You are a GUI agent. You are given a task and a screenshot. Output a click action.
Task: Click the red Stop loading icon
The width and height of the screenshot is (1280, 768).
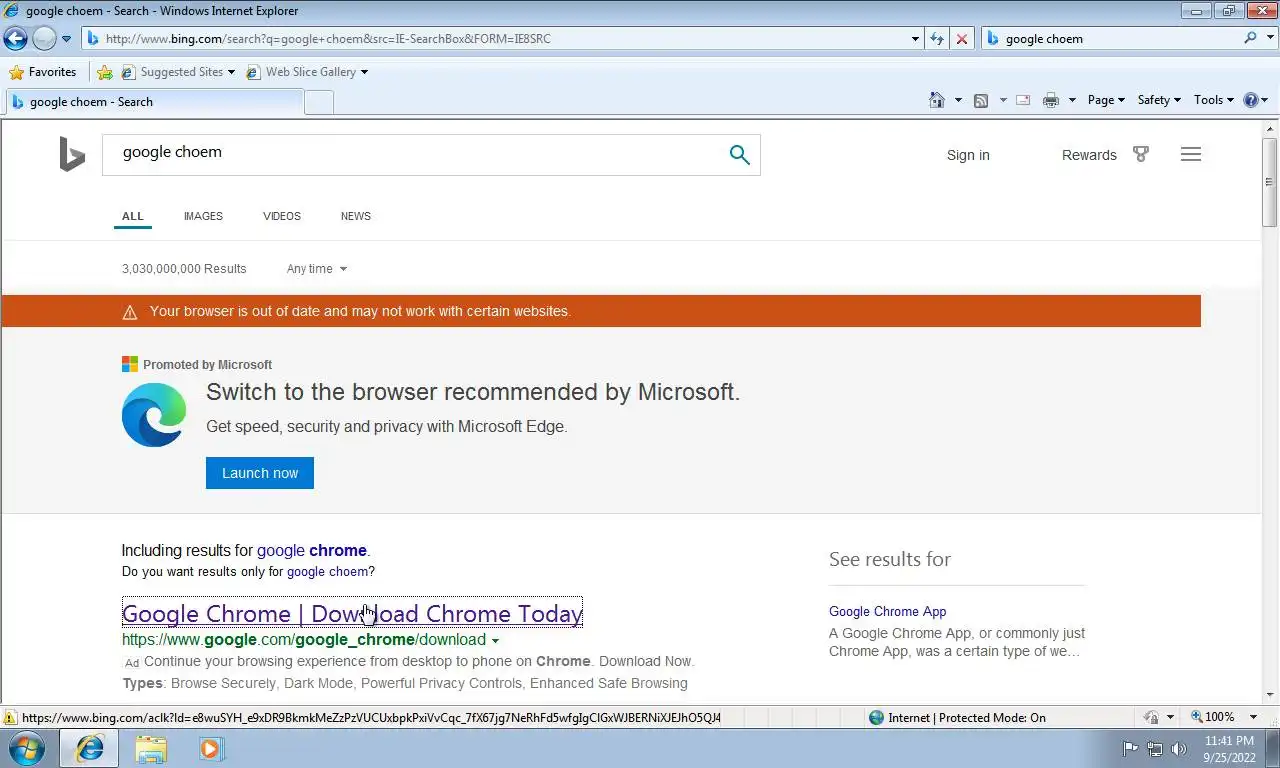961,39
